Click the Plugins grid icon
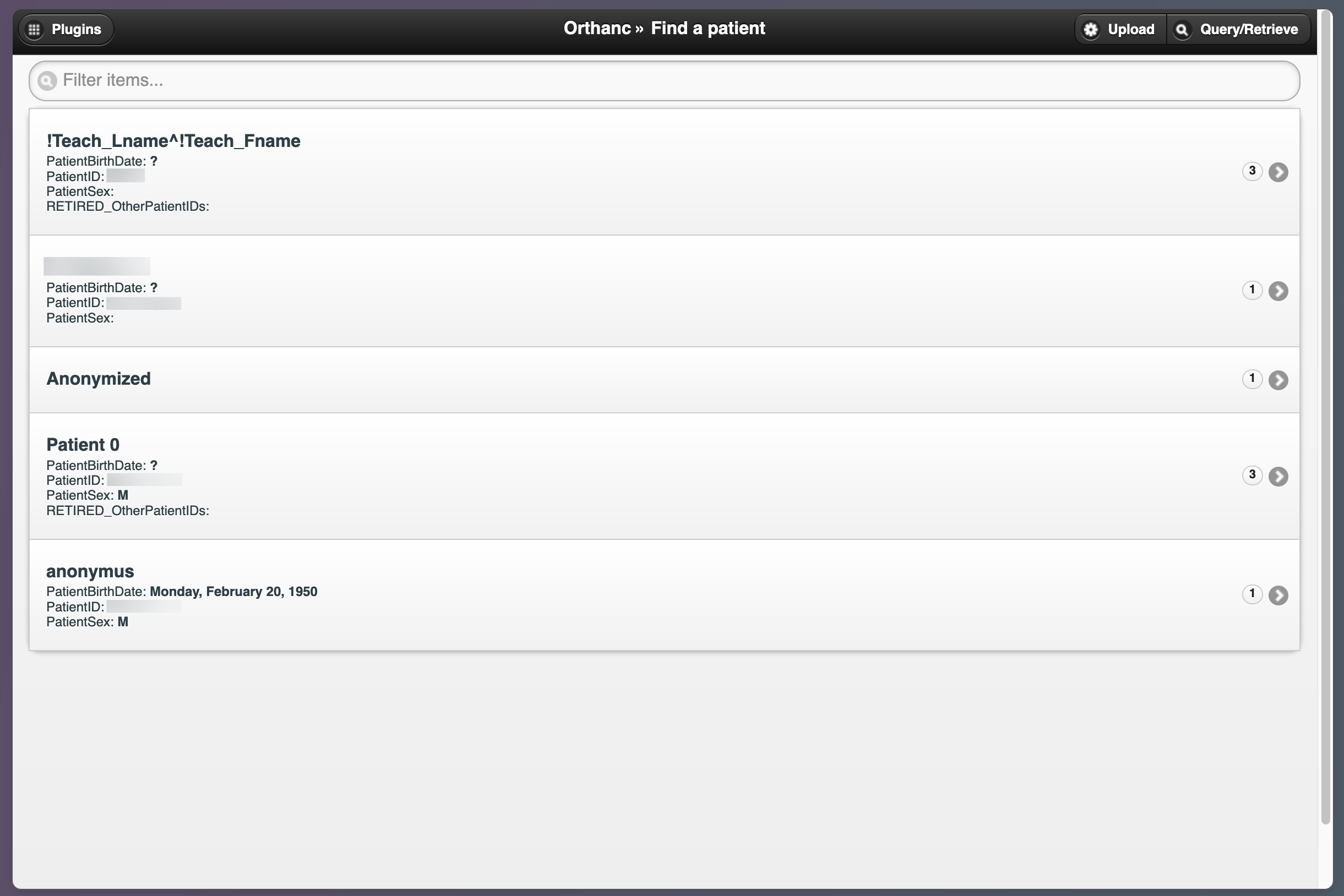Image resolution: width=1344 pixels, height=896 pixels. coord(34,29)
